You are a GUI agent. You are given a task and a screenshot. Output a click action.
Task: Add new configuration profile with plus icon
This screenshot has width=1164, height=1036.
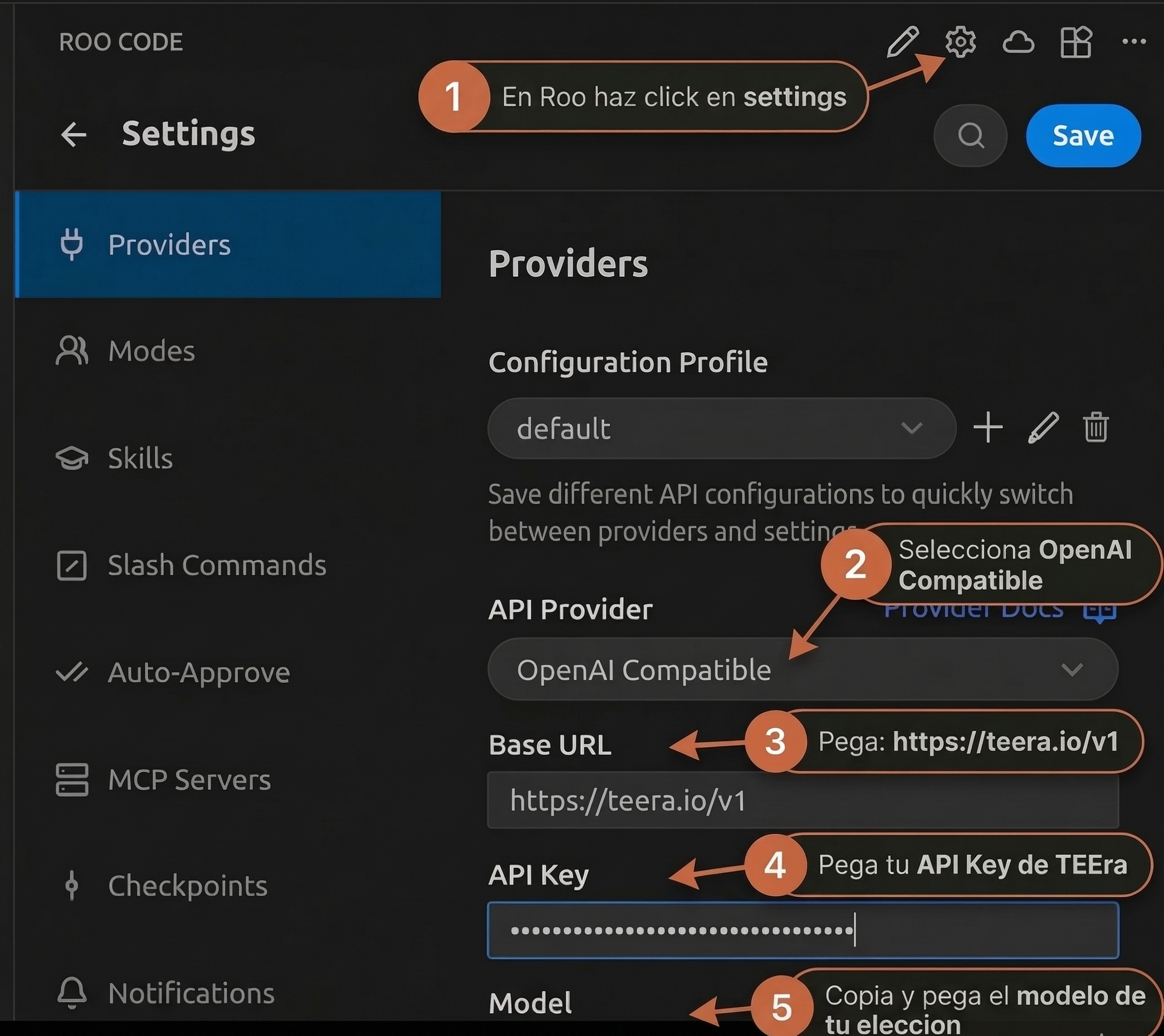pyautogui.click(x=988, y=428)
